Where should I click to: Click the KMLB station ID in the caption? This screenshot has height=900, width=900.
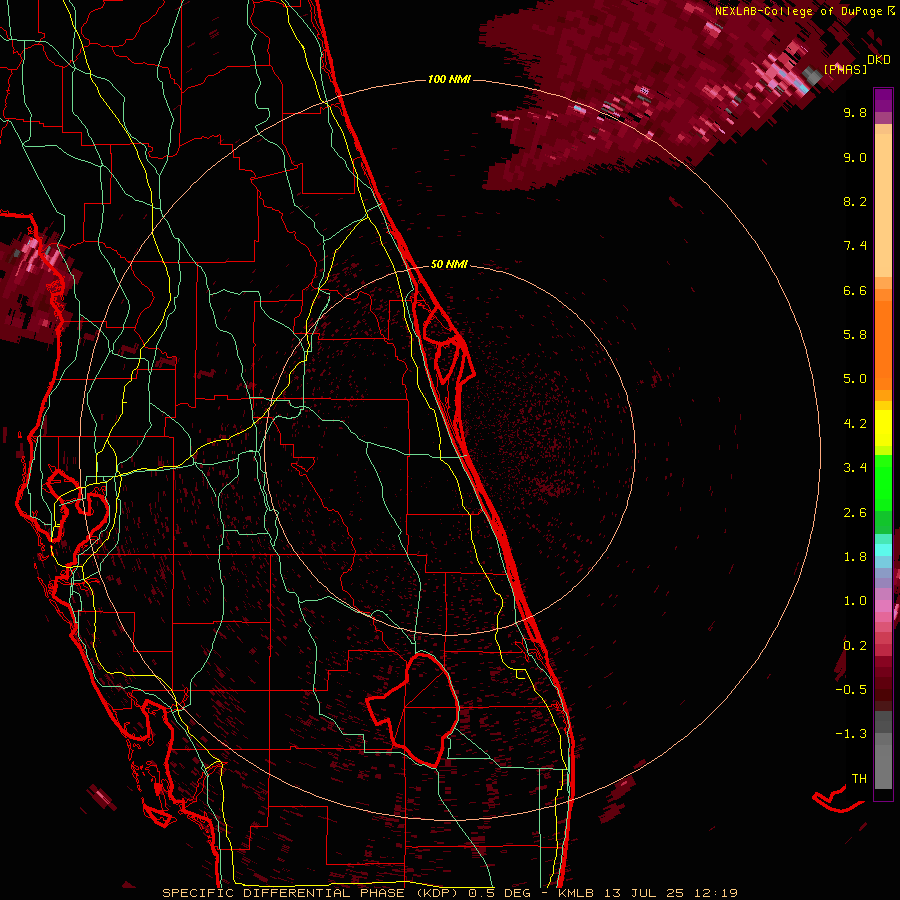coord(575,893)
